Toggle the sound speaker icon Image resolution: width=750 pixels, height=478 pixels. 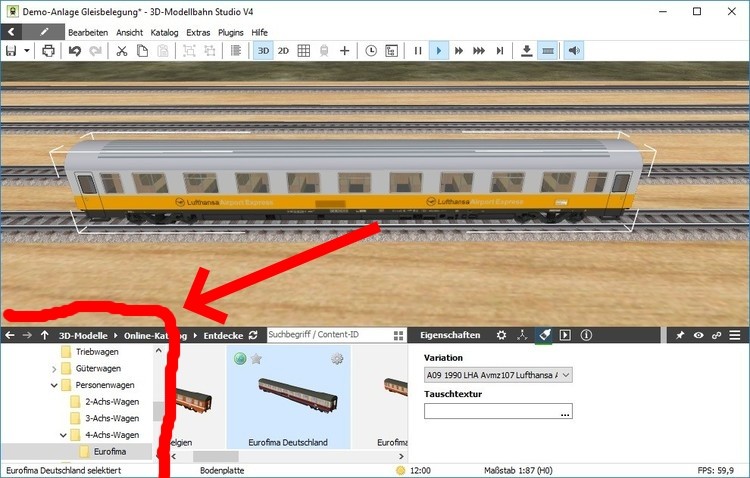coord(574,51)
